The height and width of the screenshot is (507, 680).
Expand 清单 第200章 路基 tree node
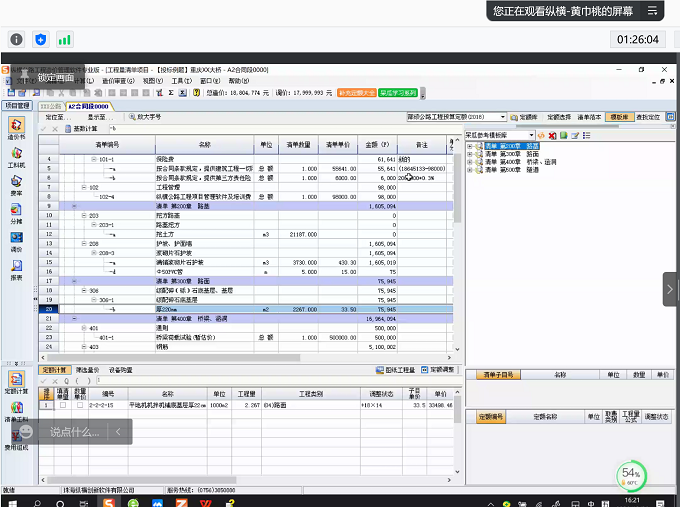[x=470, y=146]
